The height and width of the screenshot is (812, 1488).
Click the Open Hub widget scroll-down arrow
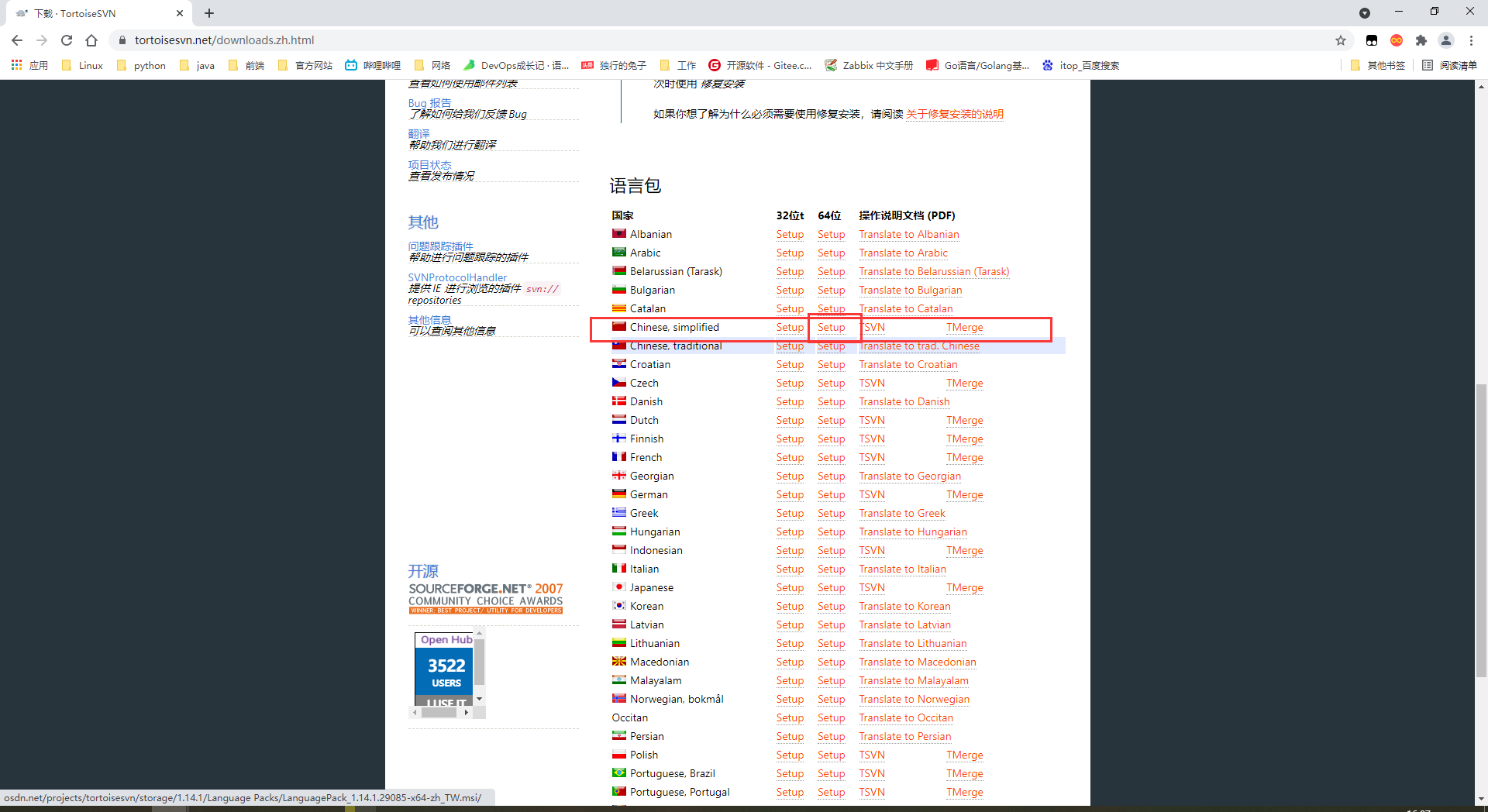click(x=480, y=699)
